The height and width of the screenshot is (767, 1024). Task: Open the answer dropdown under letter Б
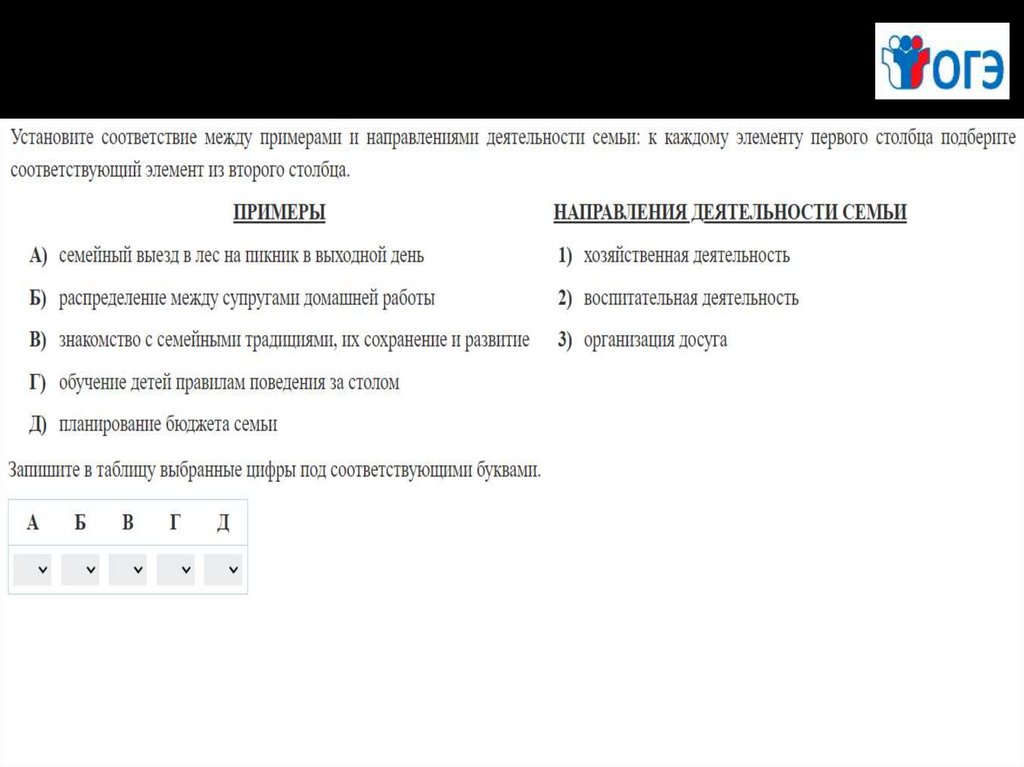(x=80, y=569)
